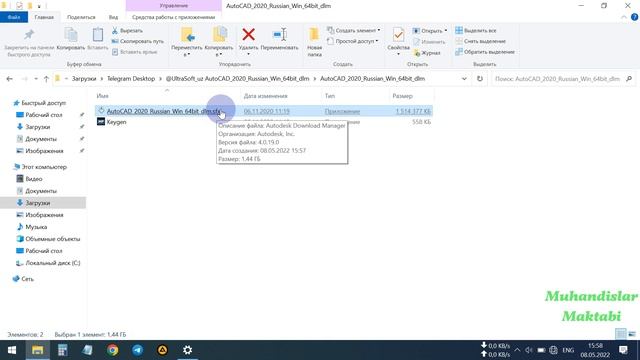Open Видео folder in sidebar
This screenshot has width=640, height=360.
33,179
